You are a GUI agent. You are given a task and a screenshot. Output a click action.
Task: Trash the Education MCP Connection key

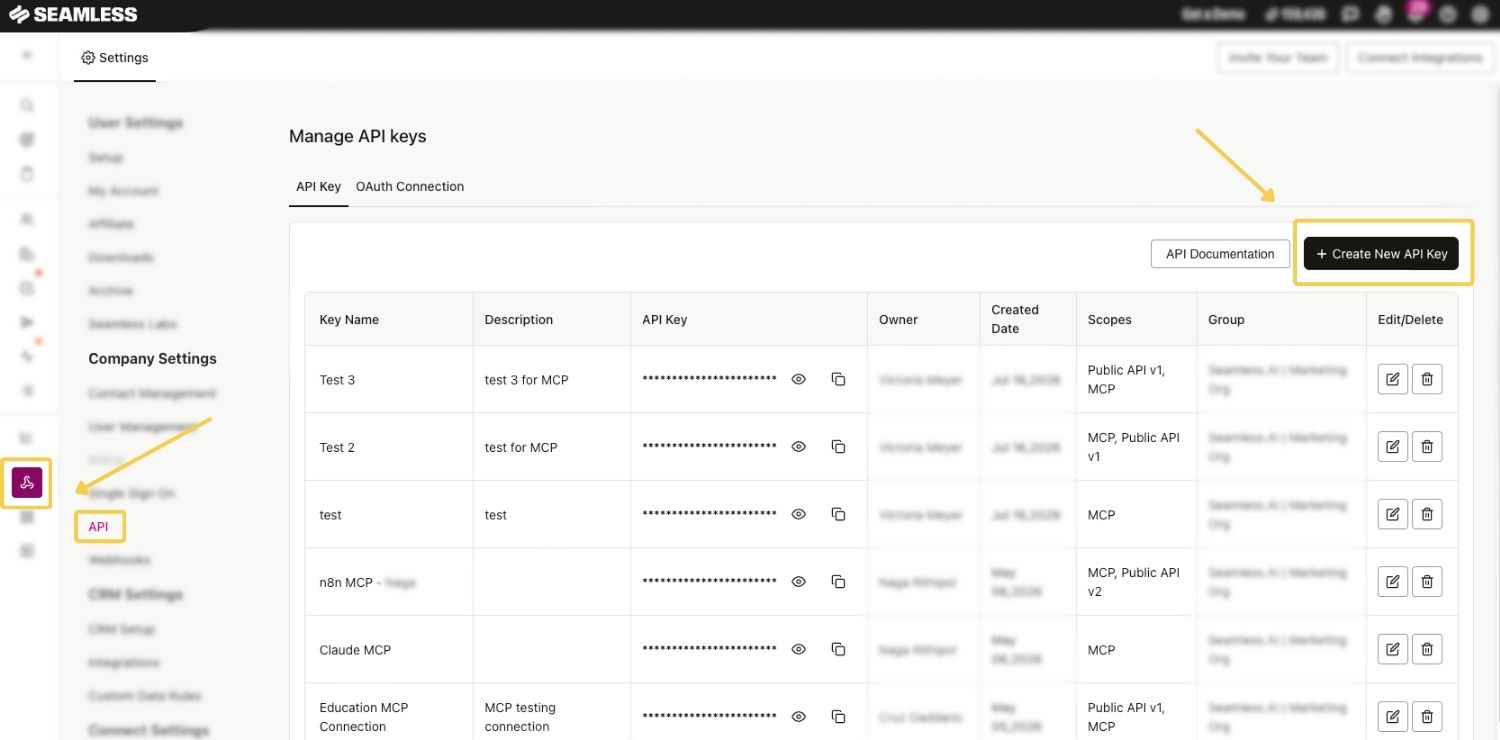pos(1427,716)
